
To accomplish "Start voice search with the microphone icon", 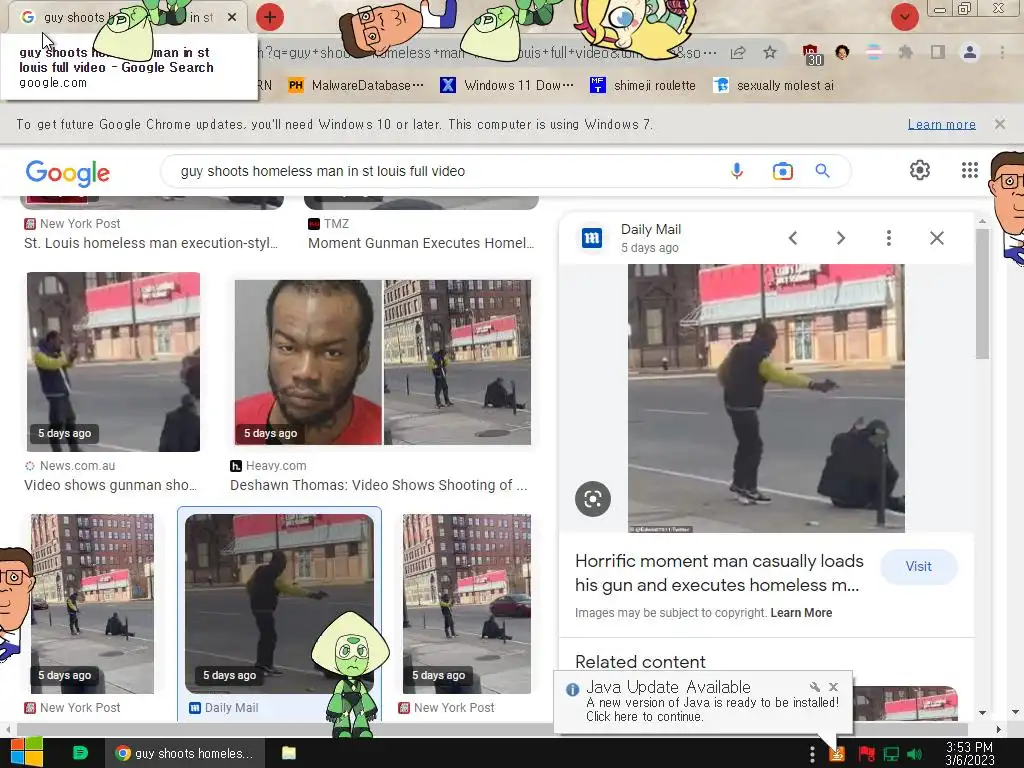I will click(x=737, y=171).
